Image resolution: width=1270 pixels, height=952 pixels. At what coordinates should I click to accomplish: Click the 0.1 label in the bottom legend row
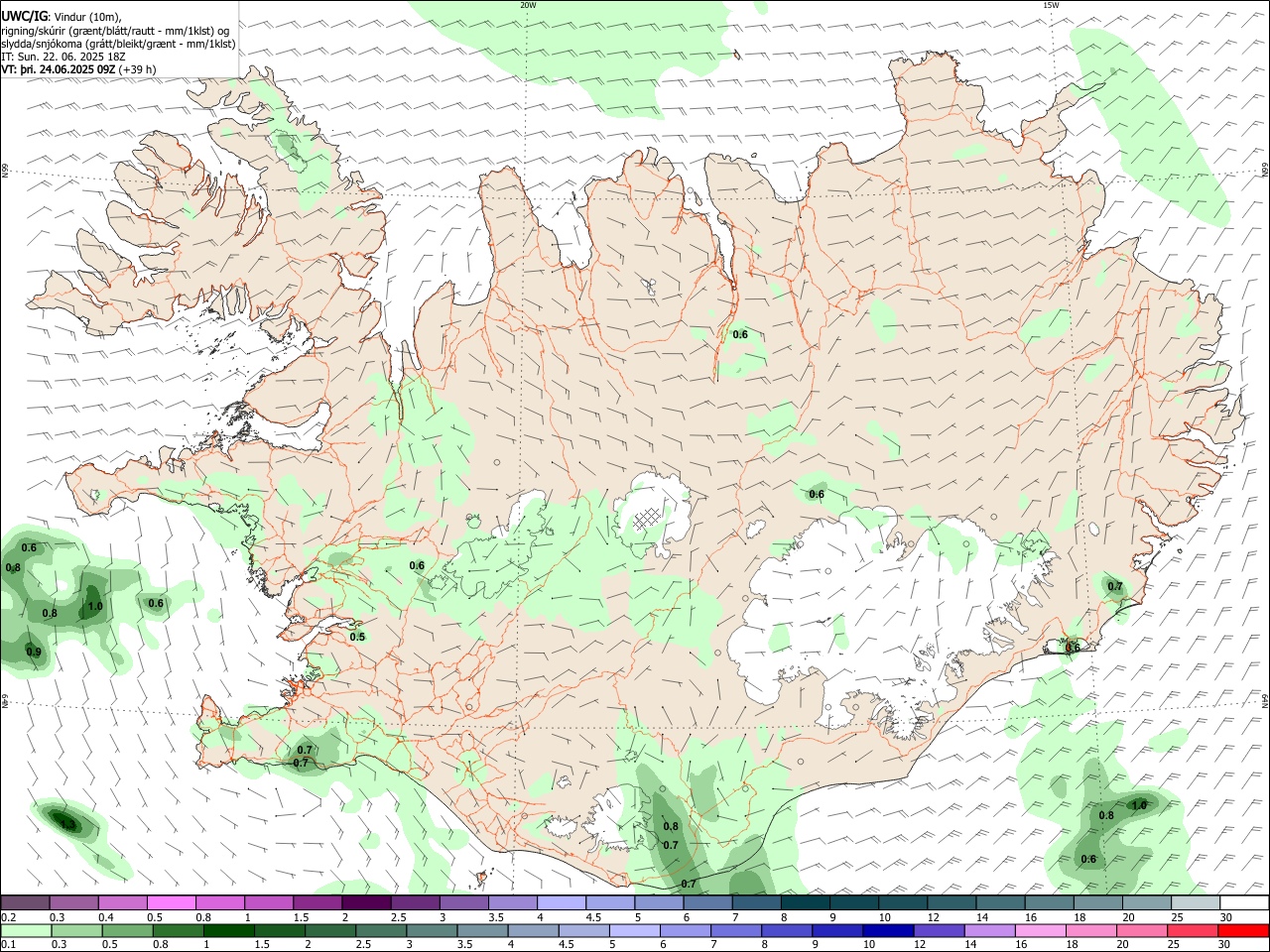[x=9, y=945]
